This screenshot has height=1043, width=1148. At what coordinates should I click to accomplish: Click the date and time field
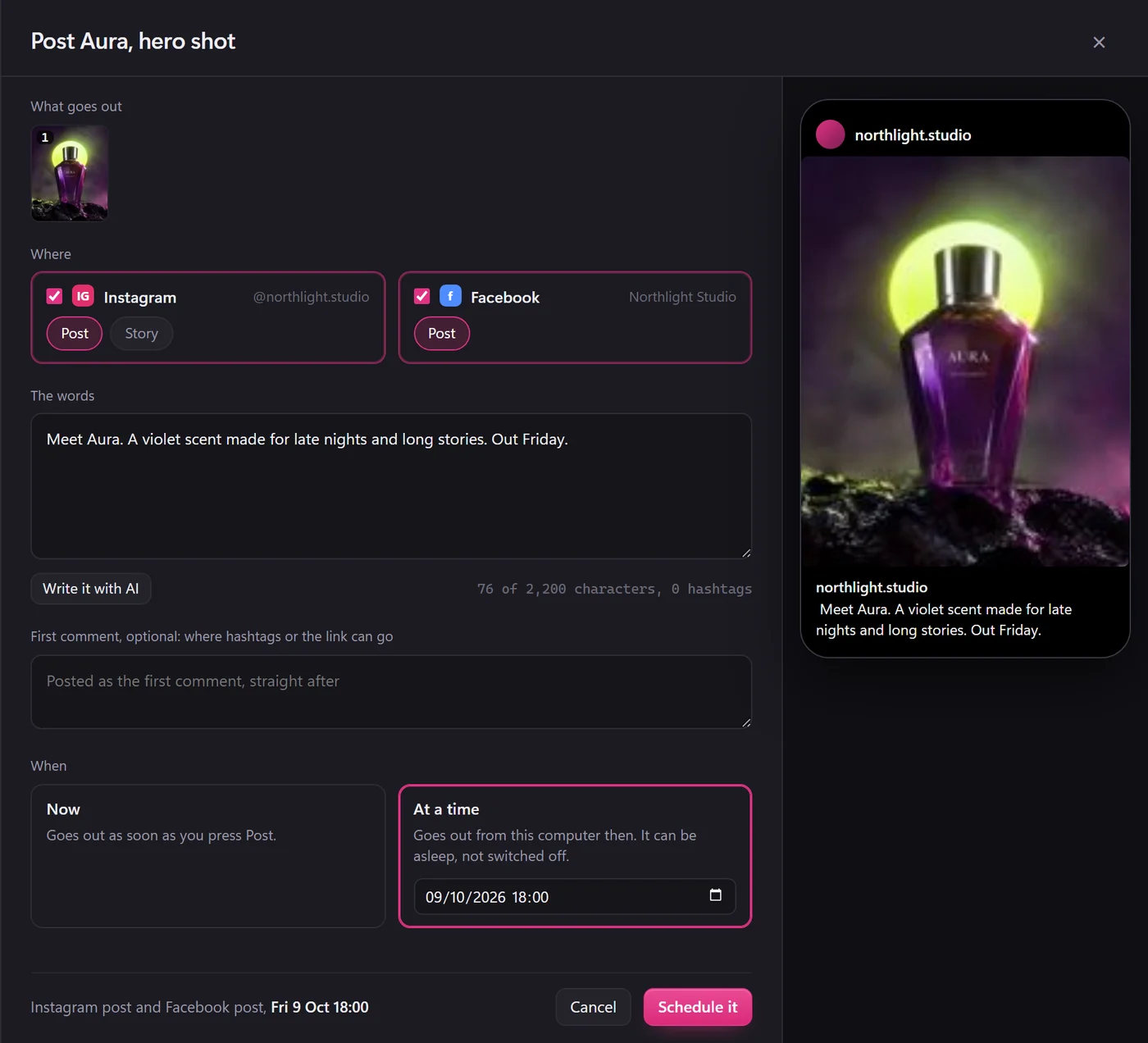[x=575, y=897]
